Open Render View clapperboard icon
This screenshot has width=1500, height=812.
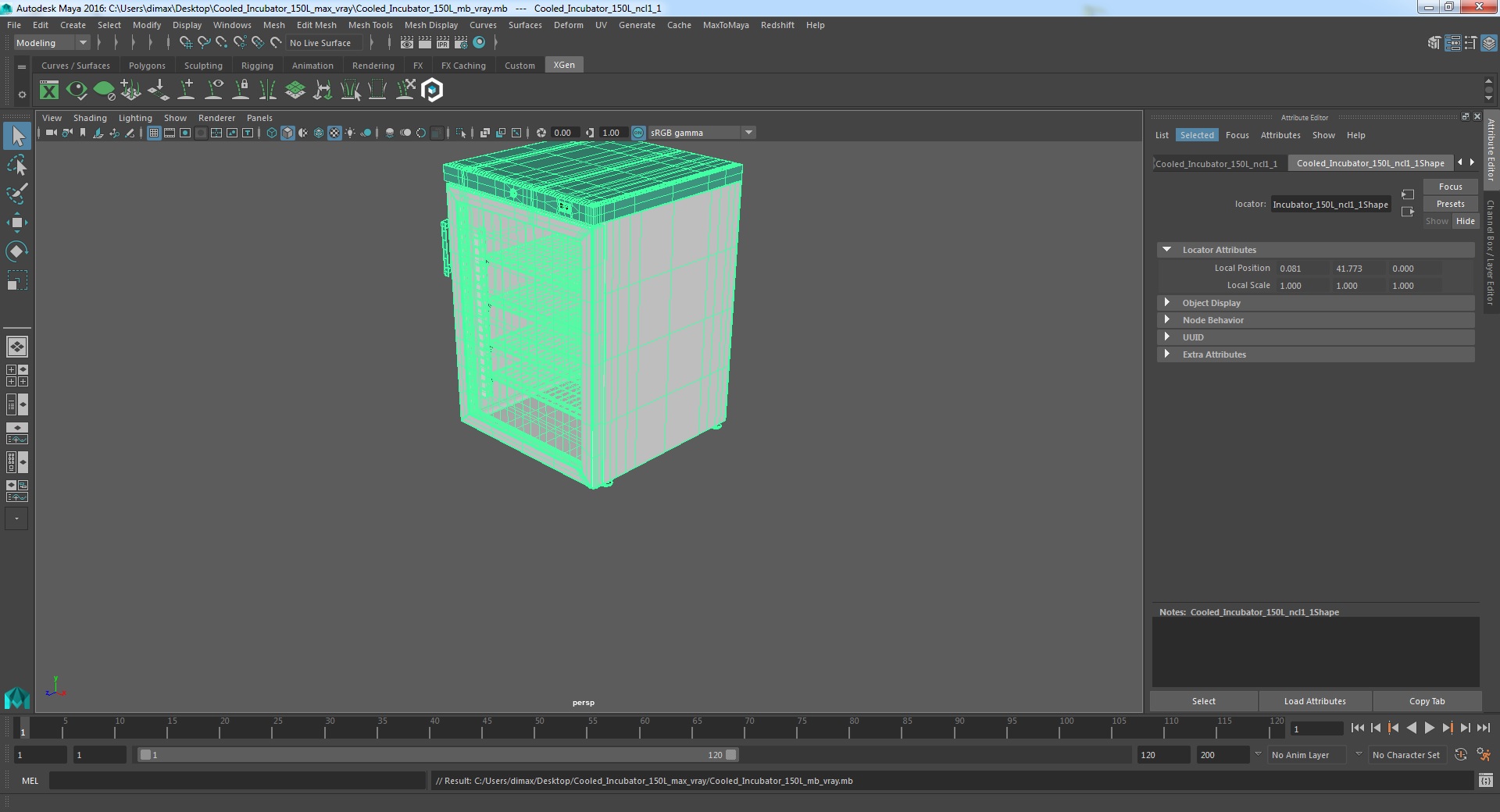[x=407, y=43]
